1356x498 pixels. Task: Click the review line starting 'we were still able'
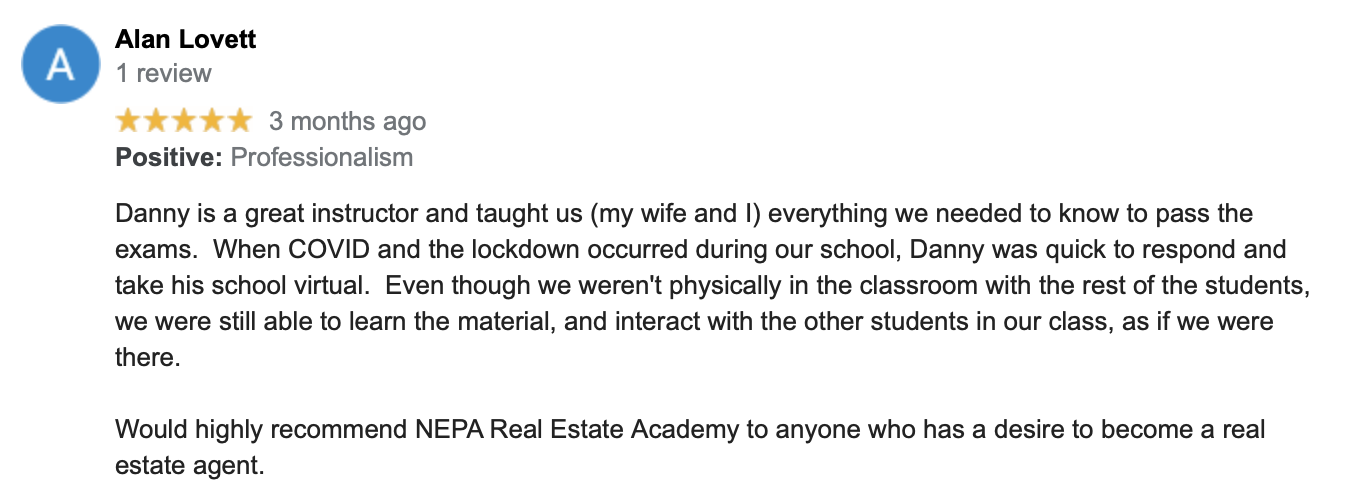pos(694,322)
